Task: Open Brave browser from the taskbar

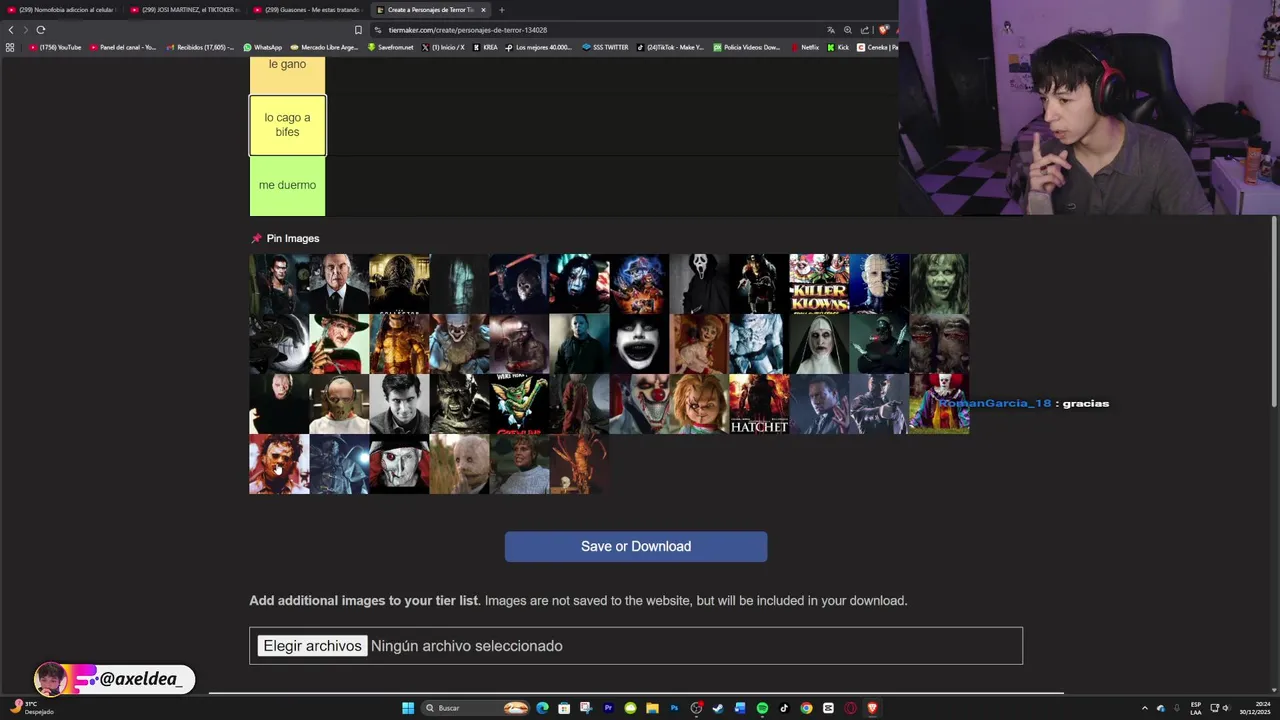Action: coord(872,708)
